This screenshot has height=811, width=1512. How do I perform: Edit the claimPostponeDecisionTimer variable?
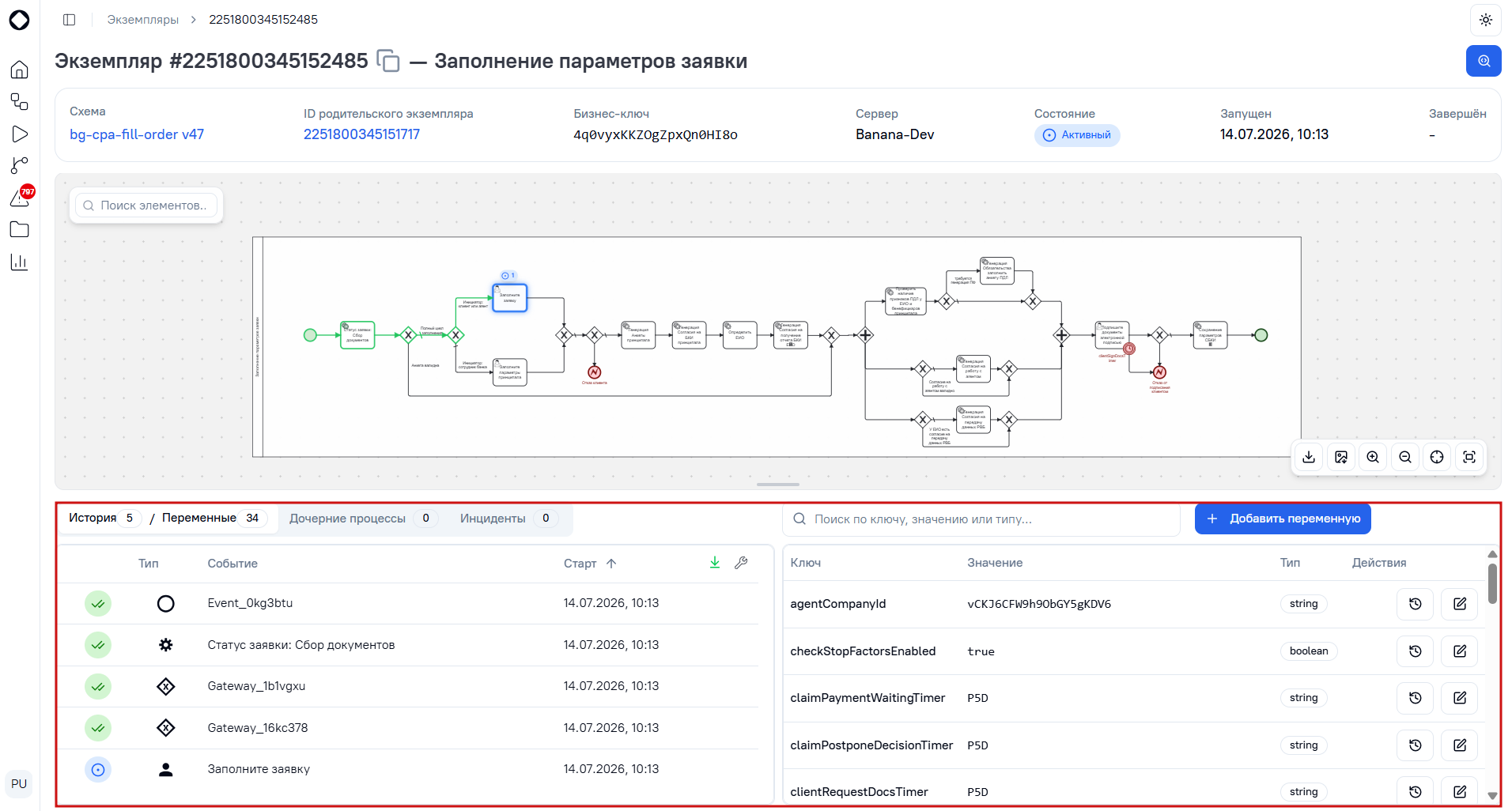[1460, 745]
